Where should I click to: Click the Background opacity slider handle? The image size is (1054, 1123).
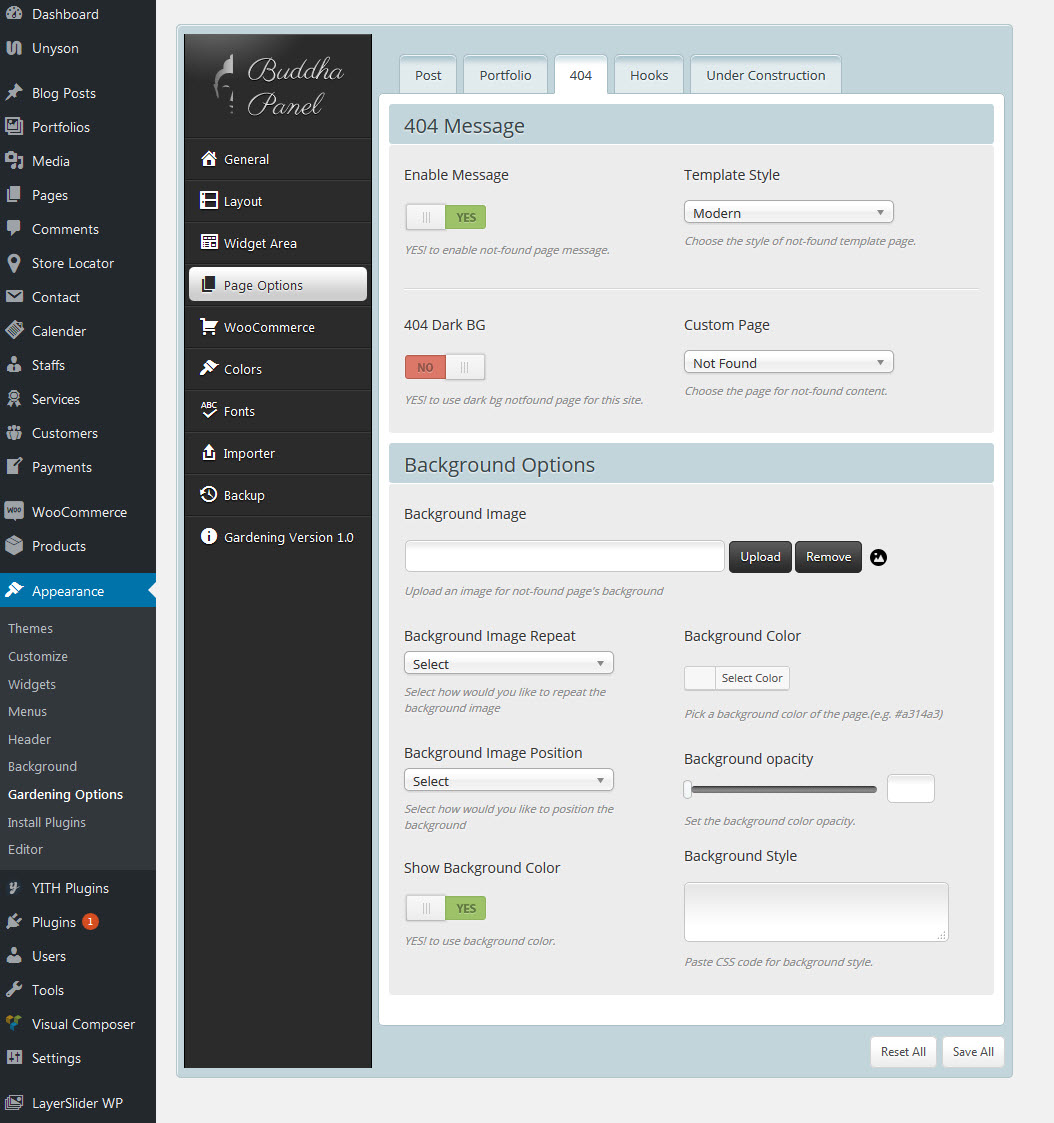click(687, 789)
